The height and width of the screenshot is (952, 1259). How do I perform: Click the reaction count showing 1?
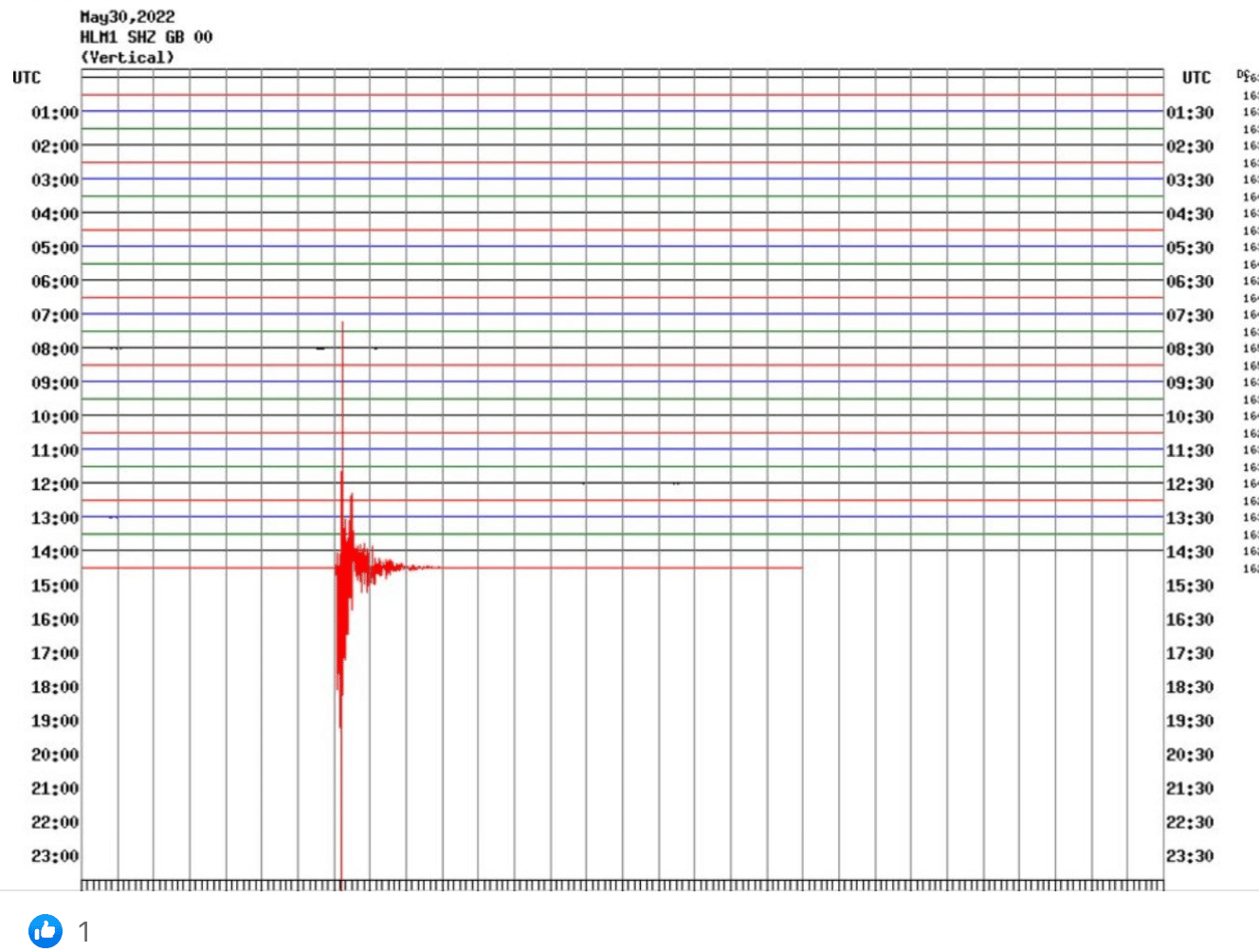click(83, 932)
